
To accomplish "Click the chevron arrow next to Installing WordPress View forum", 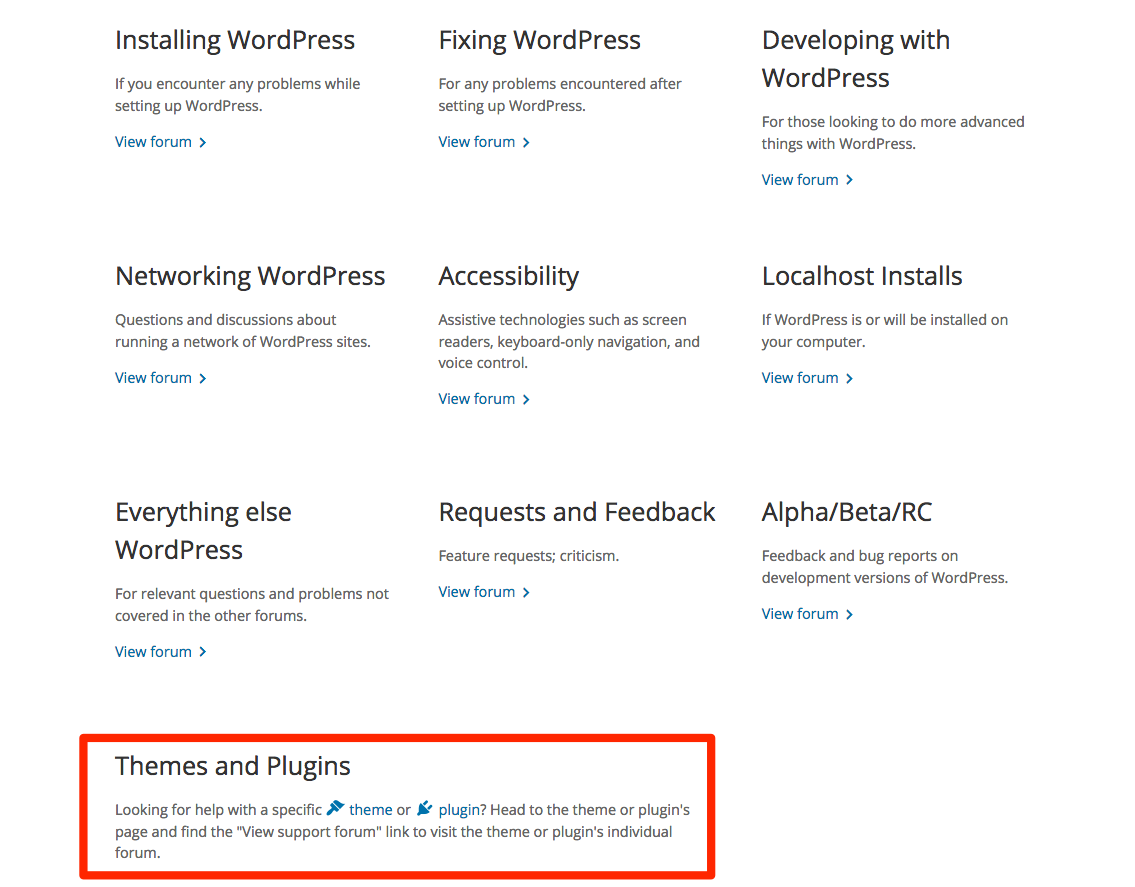I will tap(203, 143).
